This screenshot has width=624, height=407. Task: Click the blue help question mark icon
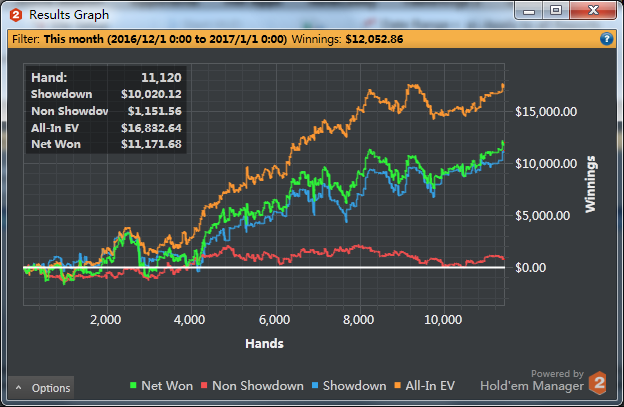click(606, 39)
